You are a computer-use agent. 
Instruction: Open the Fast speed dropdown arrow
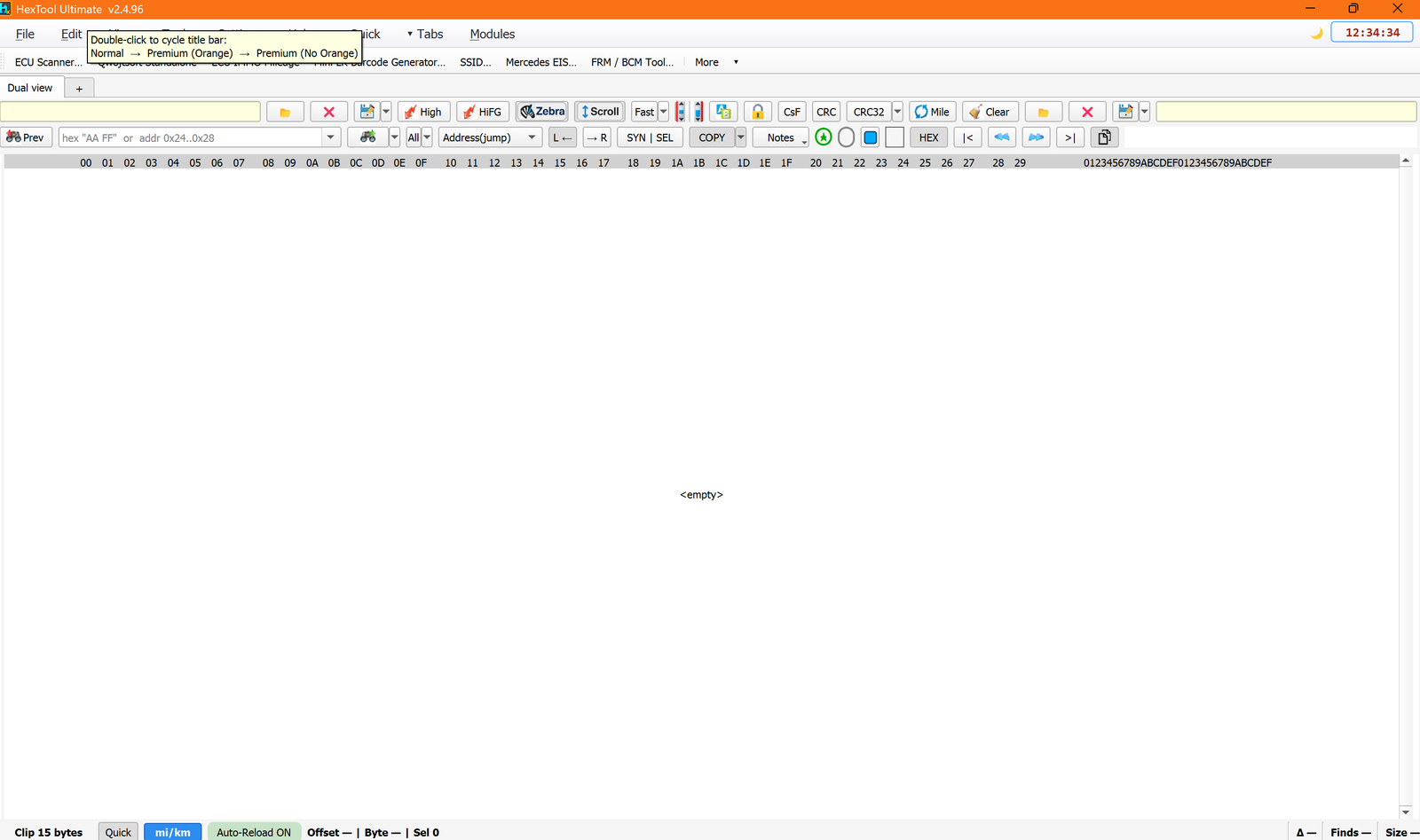(x=663, y=112)
